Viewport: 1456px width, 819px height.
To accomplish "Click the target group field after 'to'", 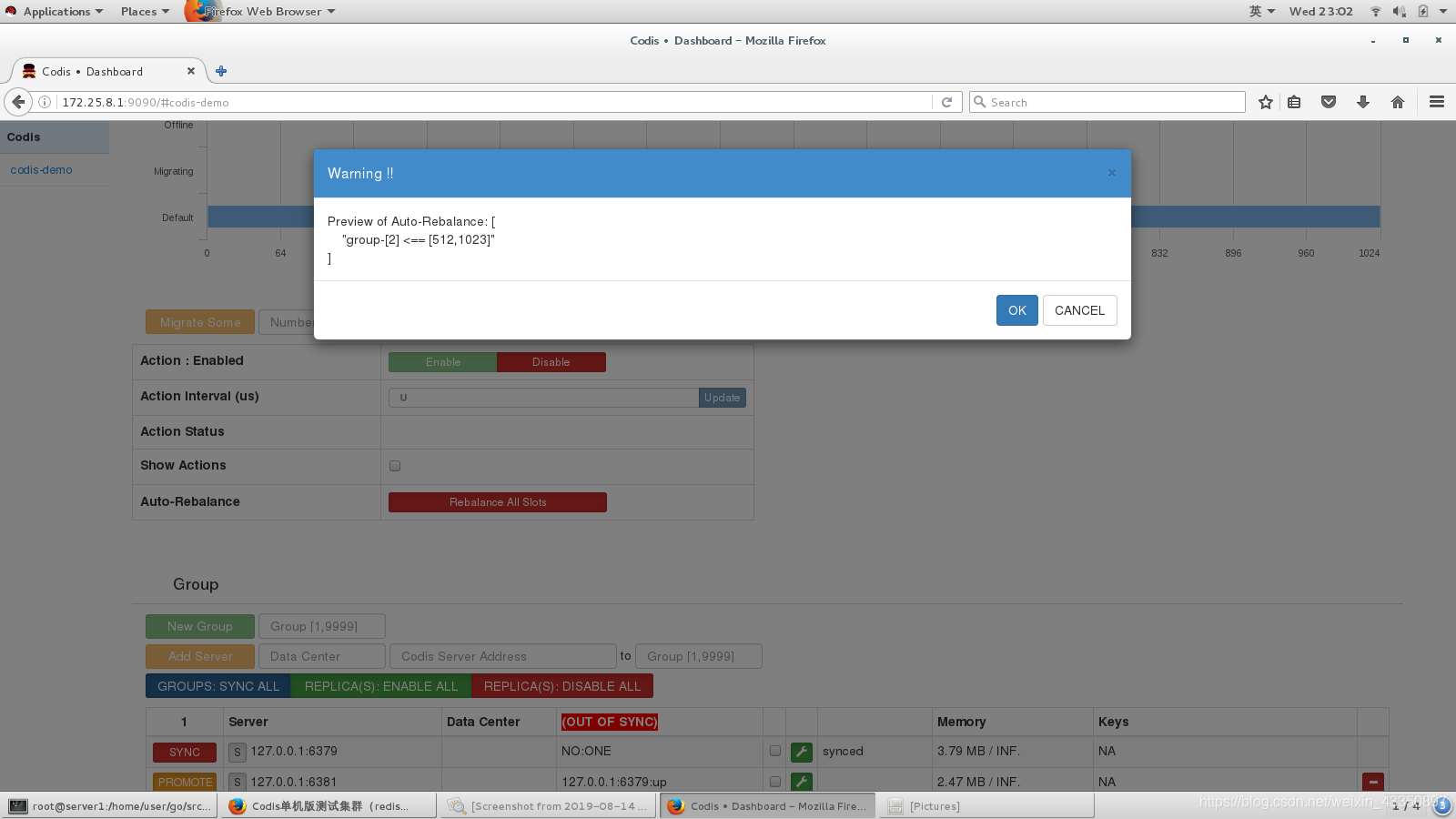I will (699, 656).
